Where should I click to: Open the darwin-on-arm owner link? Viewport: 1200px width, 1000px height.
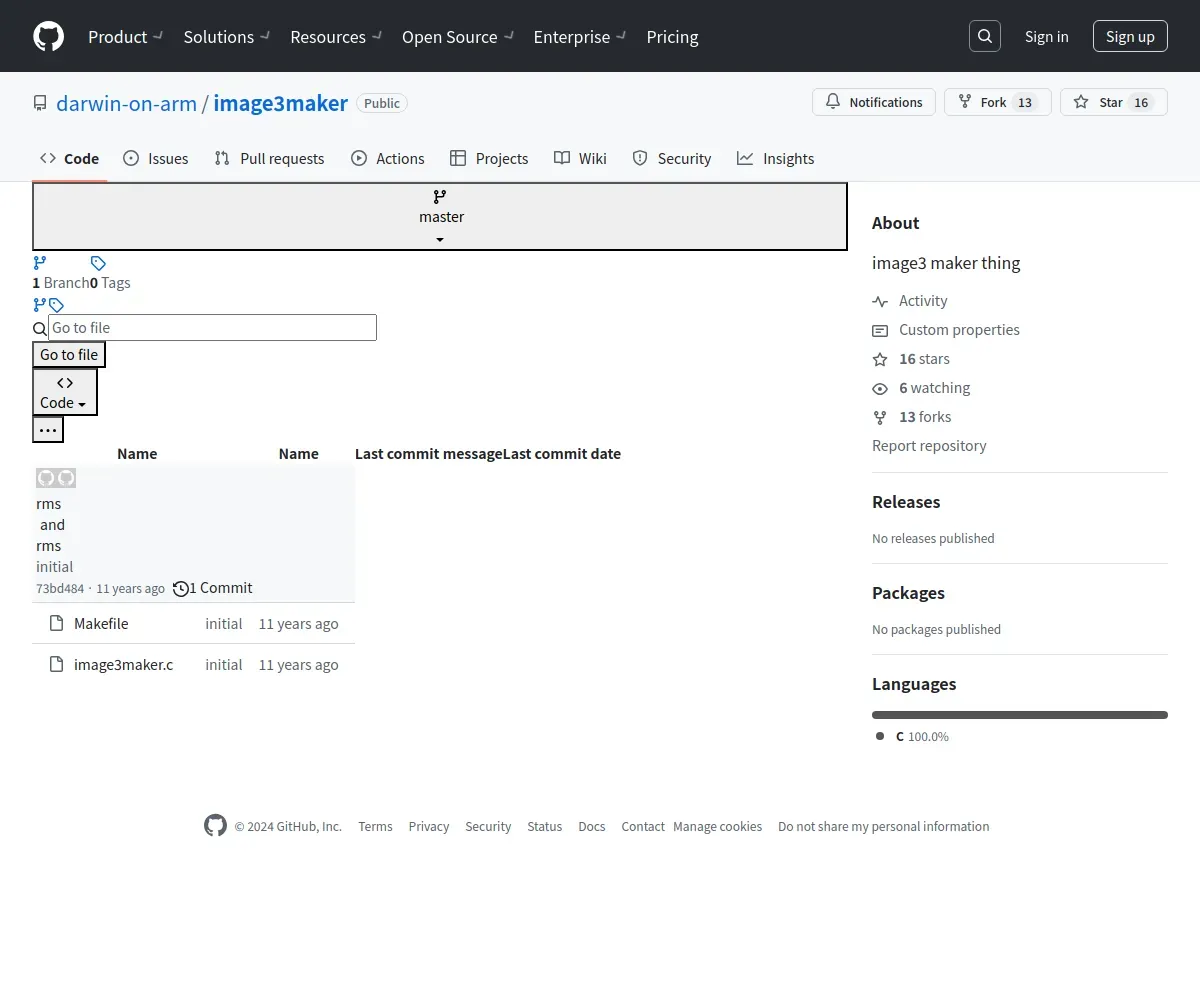coord(126,103)
